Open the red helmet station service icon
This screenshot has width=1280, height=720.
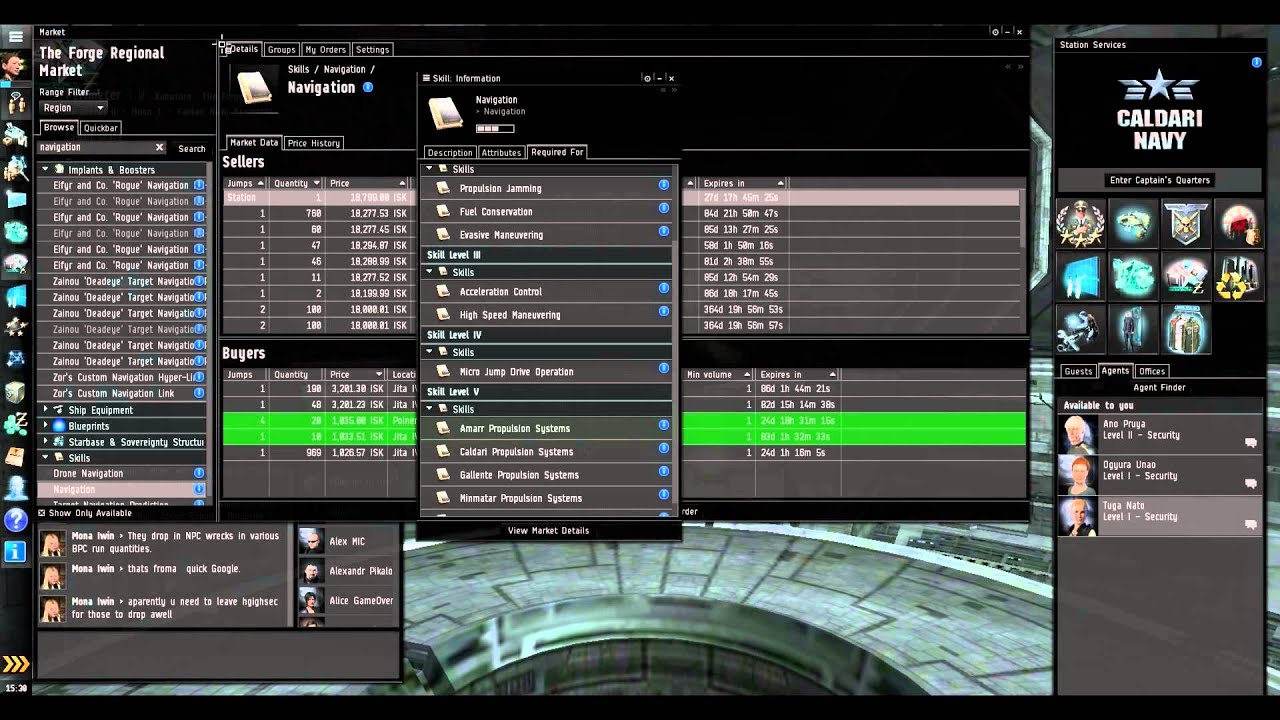pos(1238,223)
